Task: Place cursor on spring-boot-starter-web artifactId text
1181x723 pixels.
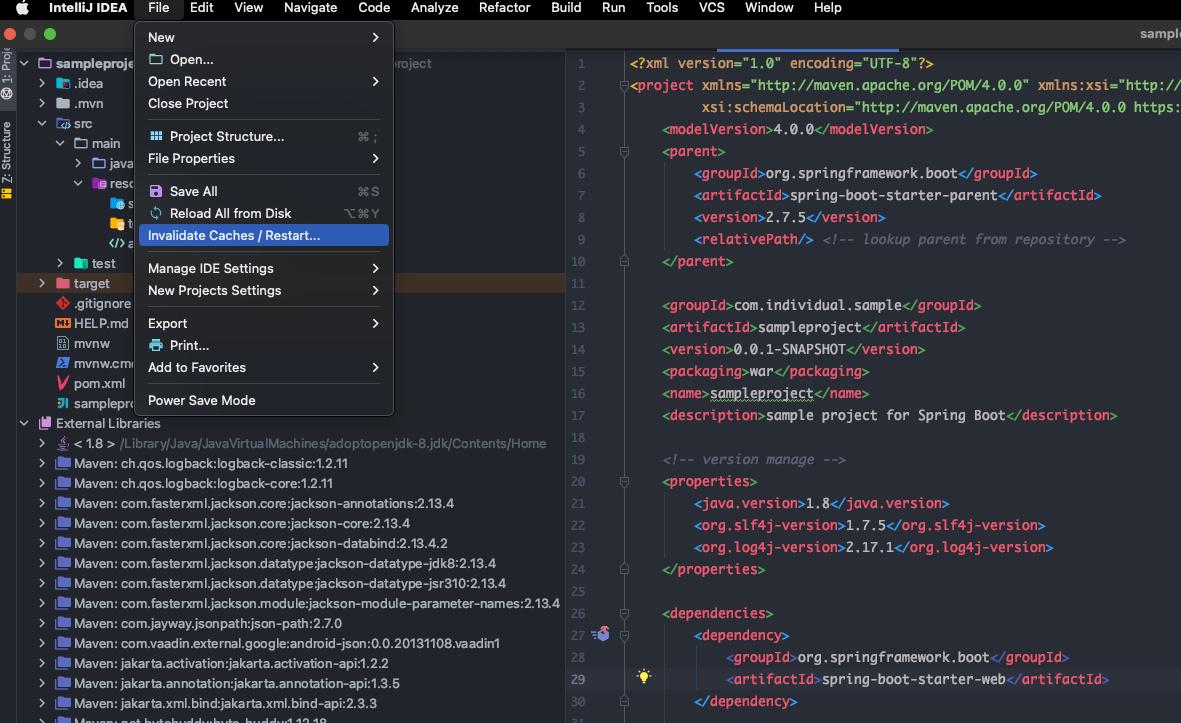Action: tap(913, 679)
